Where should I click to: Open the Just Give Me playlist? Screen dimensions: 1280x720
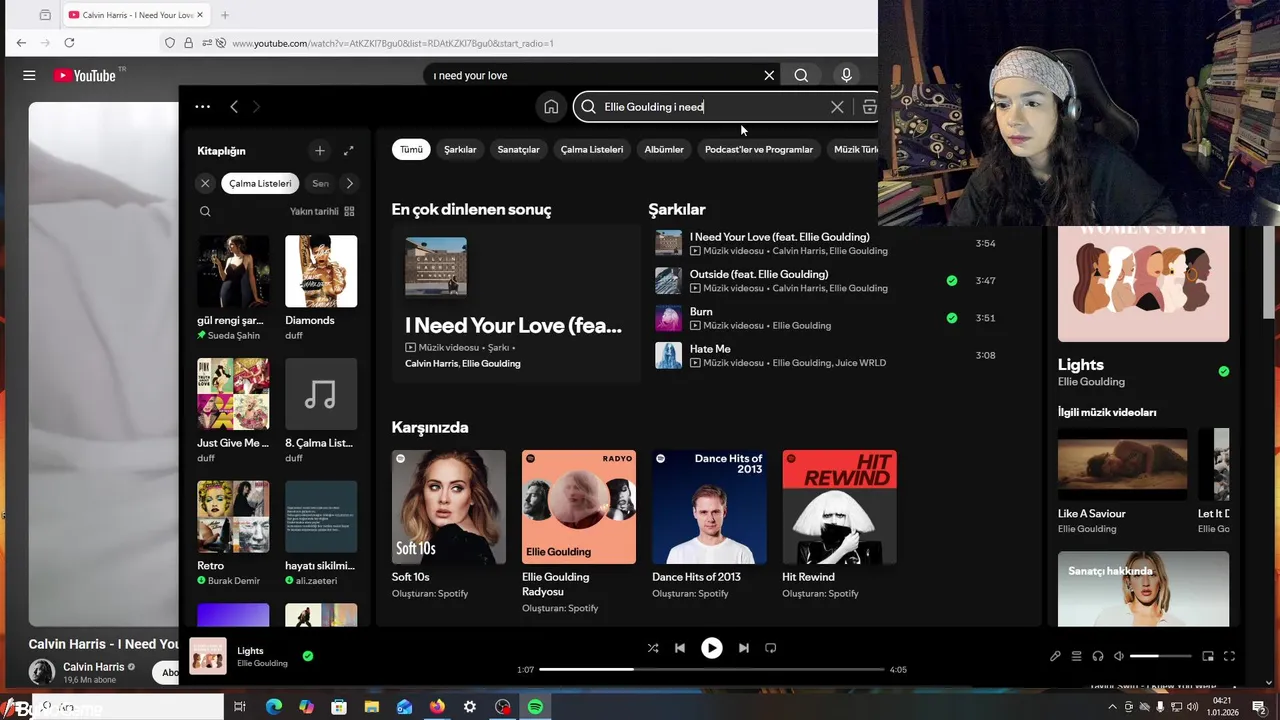(233, 411)
